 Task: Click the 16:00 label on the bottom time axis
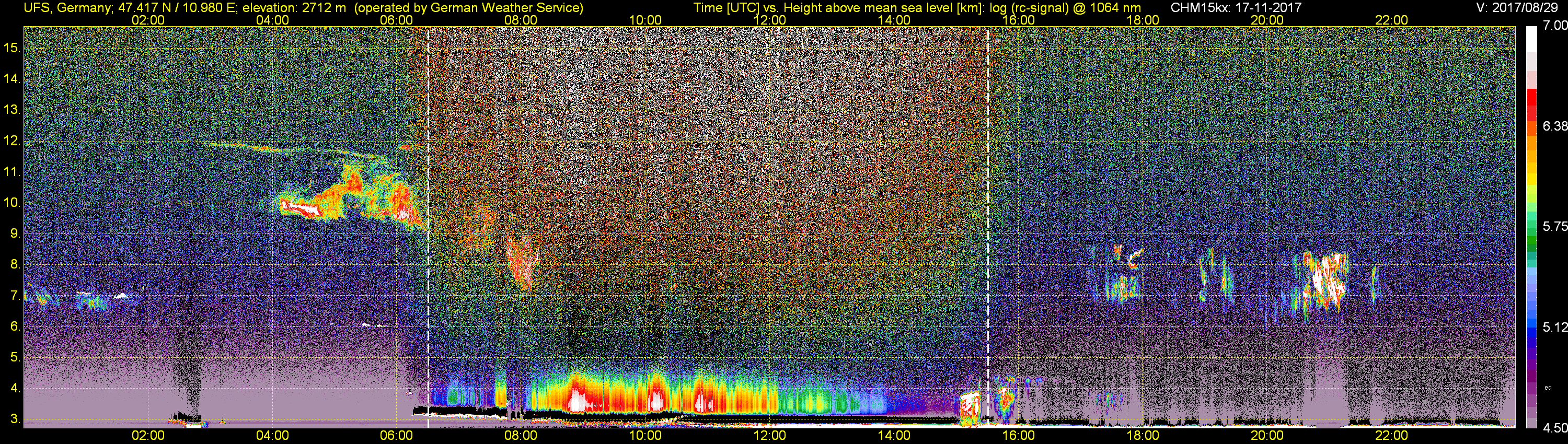1018,436
